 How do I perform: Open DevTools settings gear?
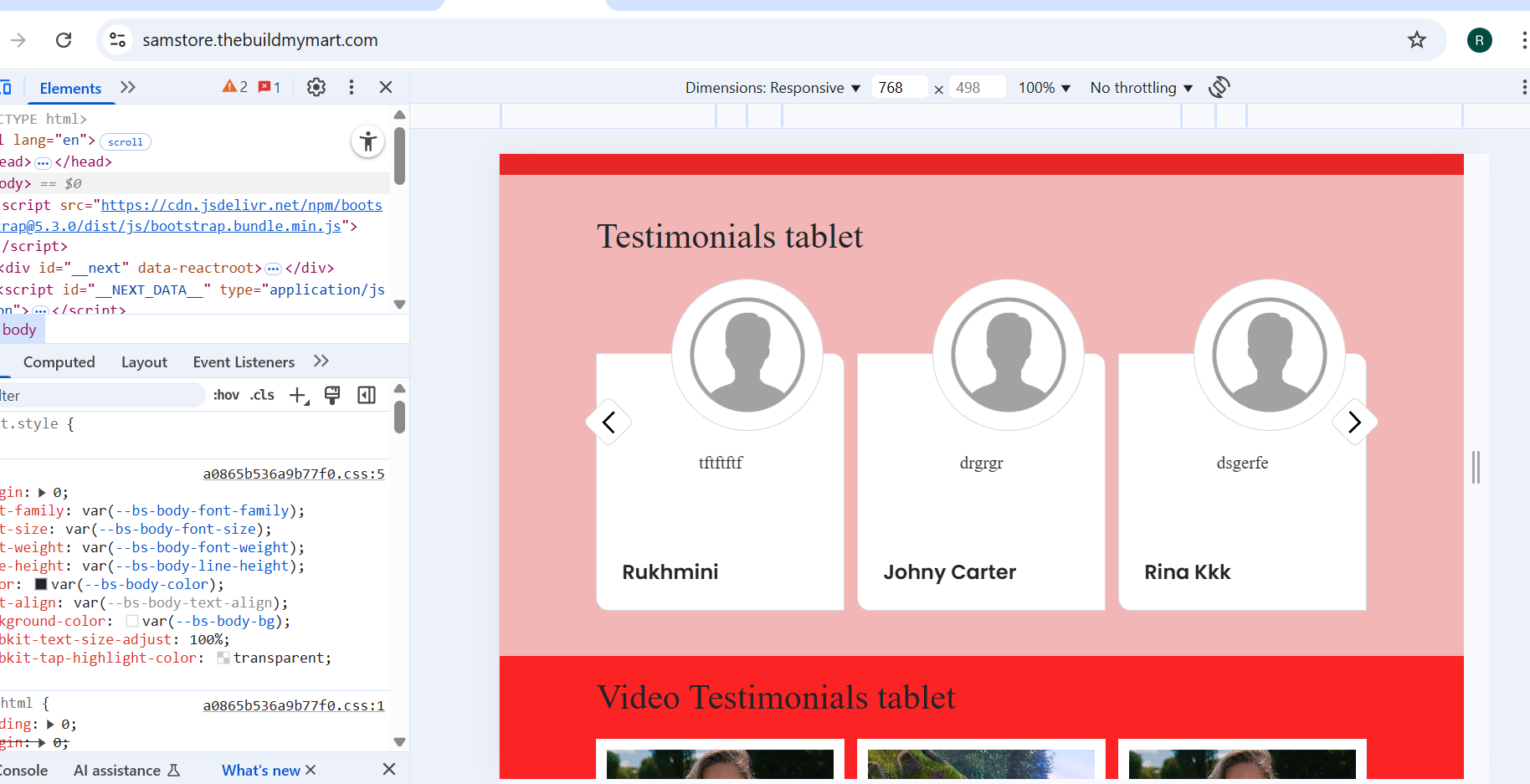pyautogui.click(x=316, y=87)
